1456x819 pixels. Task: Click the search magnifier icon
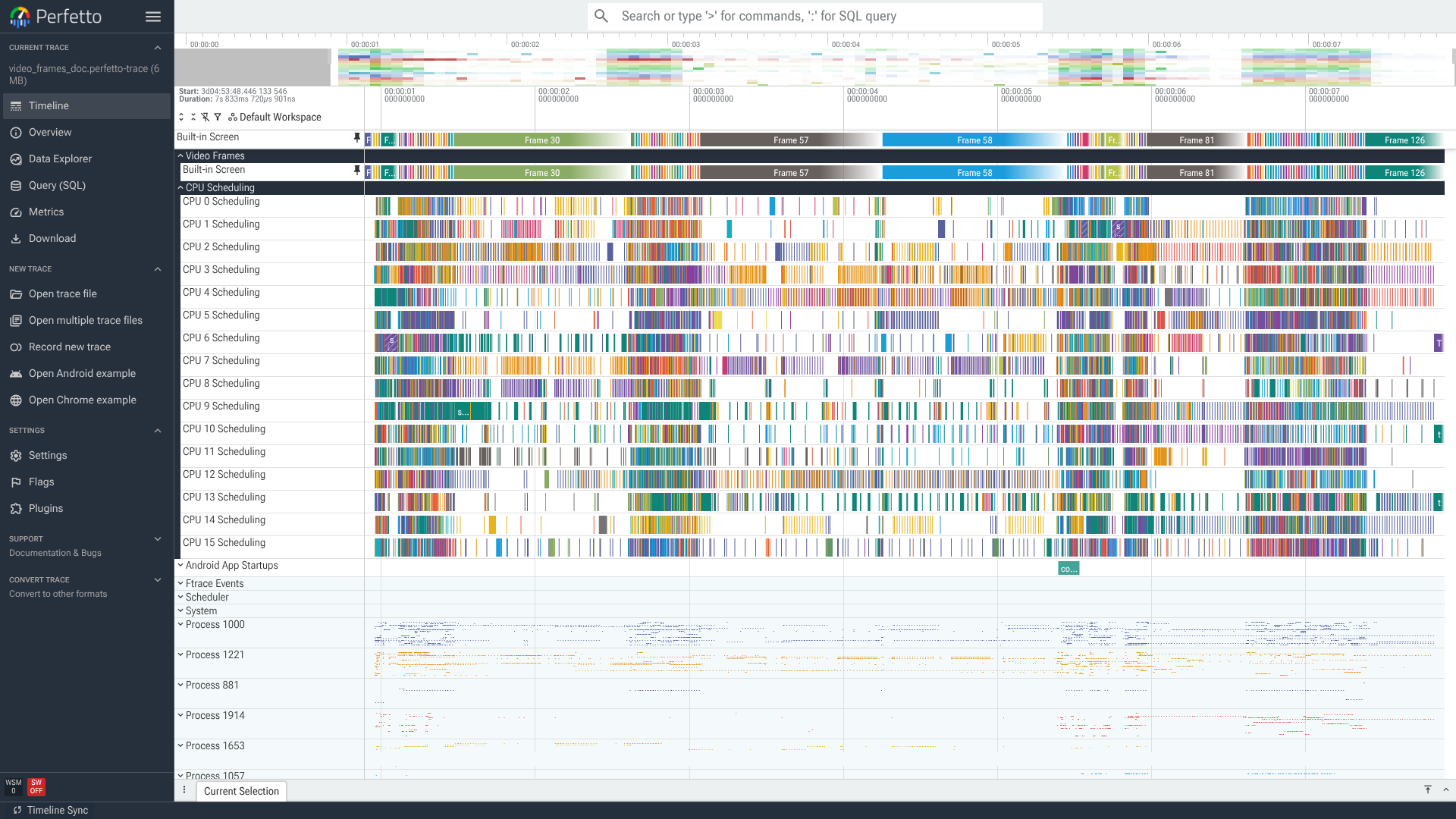click(x=601, y=16)
